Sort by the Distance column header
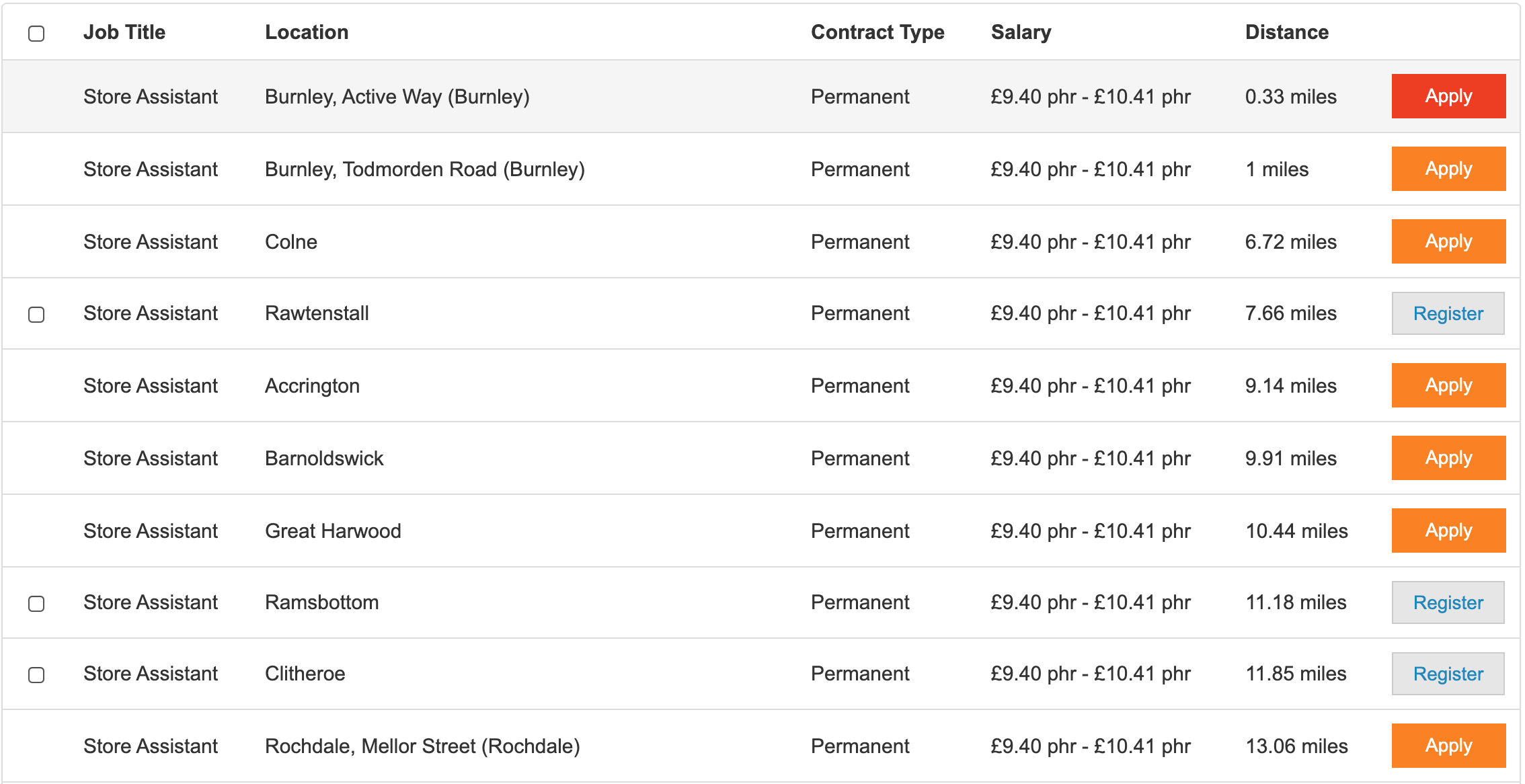Viewport: 1525px width, 784px height. [1286, 32]
